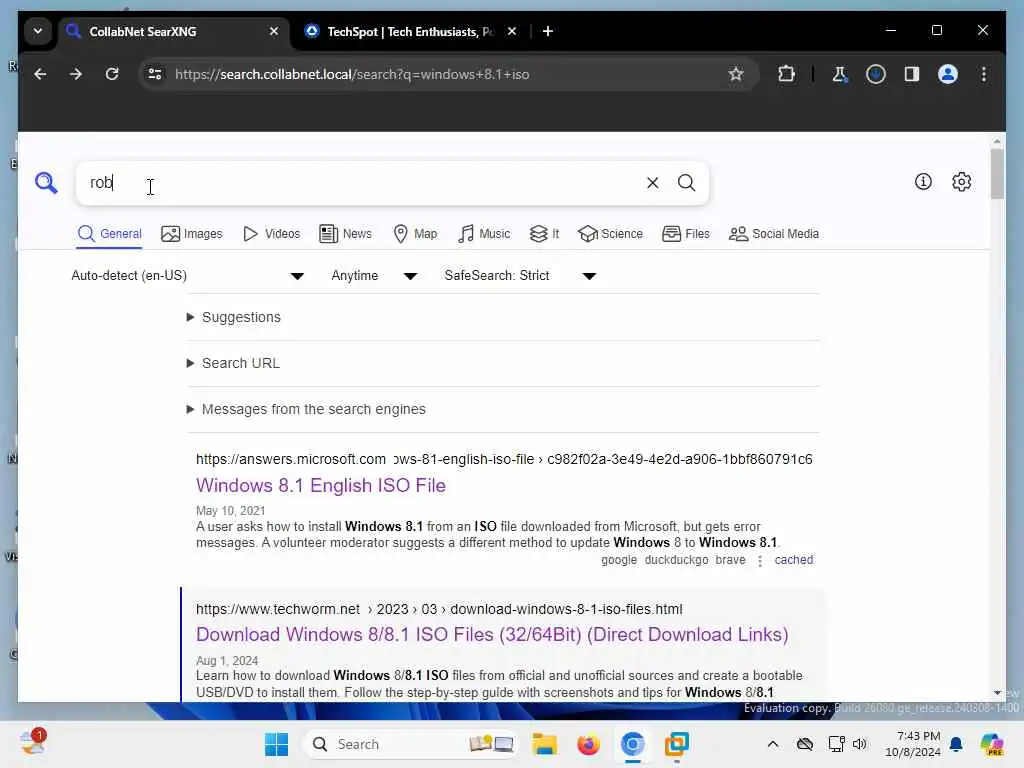
Task: Click the answers.microsoft.com result URL
Action: pos(504,459)
